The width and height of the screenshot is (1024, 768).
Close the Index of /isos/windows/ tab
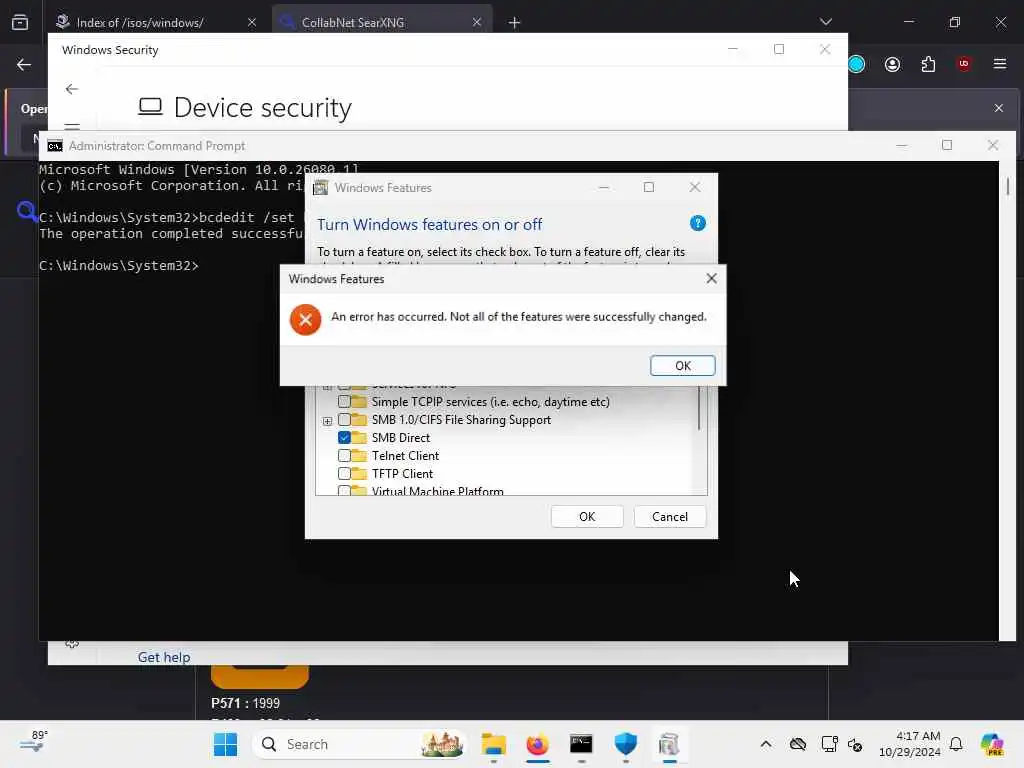pyautogui.click(x=252, y=22)
